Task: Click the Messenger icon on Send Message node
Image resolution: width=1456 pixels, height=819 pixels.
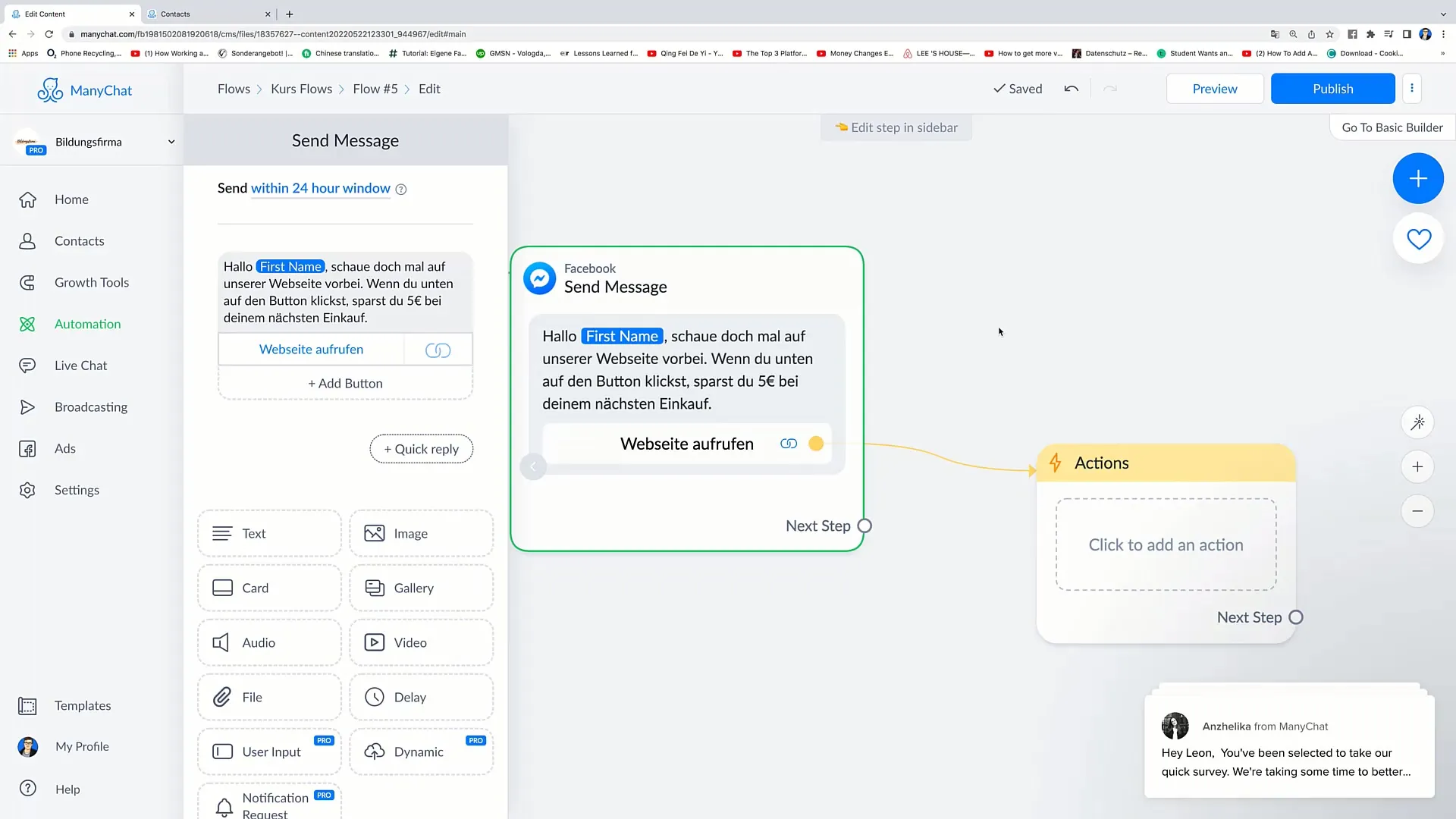Action: click(539, 278)
